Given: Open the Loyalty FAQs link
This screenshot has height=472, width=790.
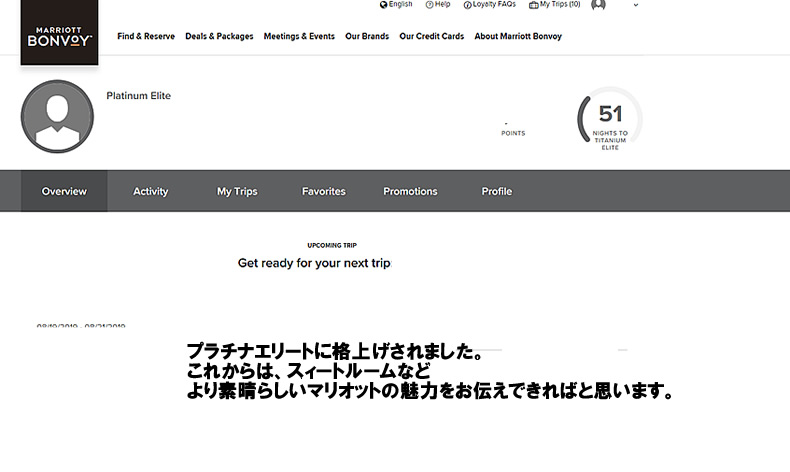Looking at the screenshot, I should pyautogui.click(x=494, y=4).
